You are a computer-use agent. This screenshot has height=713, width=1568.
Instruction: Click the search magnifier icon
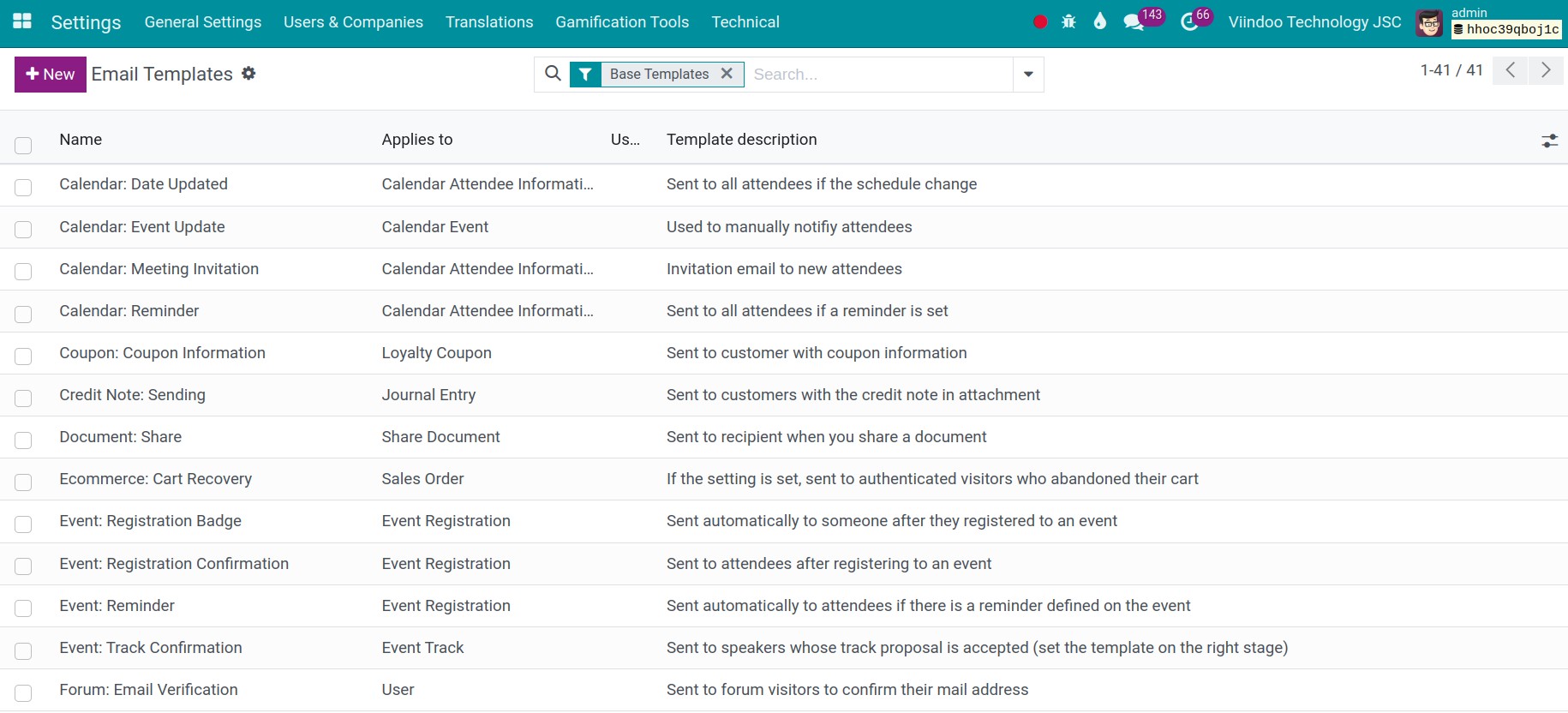coord(554,74)
